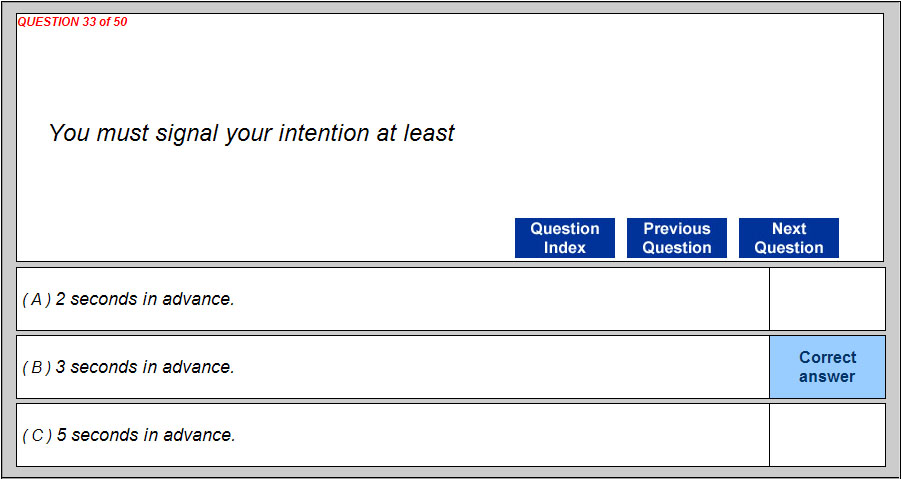Click the question text about signalling intention
902x479 pixels.
pyautogui.click(x=251, y=133)
